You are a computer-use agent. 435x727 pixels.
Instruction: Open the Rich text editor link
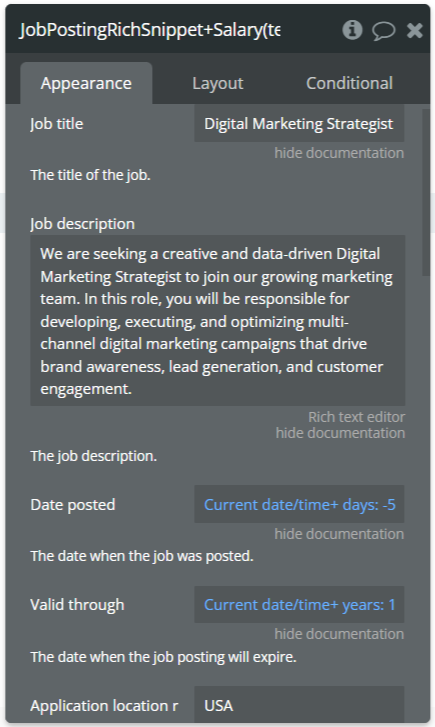point(357,417)
